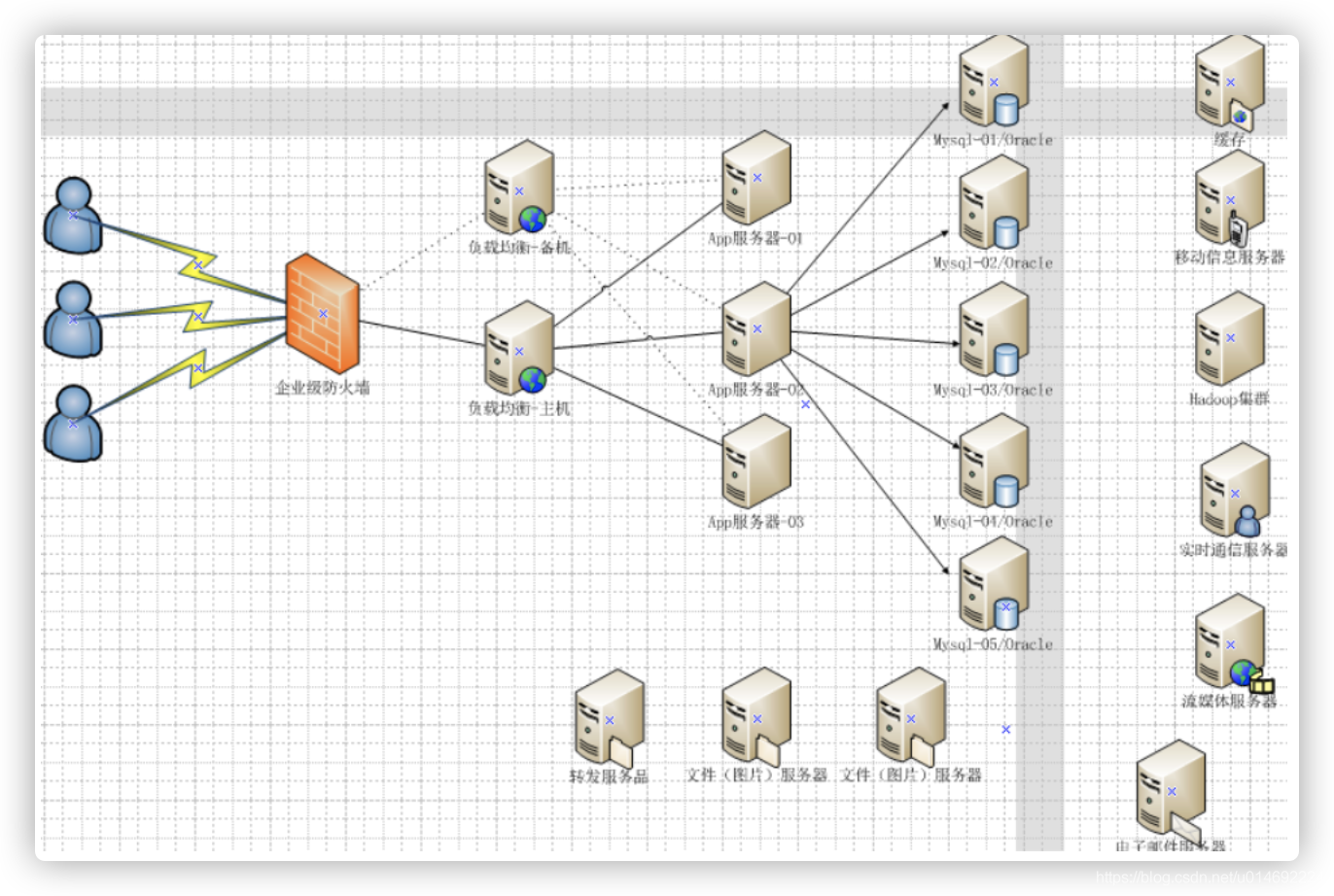Click the Mysql-05/Oracle text label
The image size is (1334, 896).
[993, 644]
